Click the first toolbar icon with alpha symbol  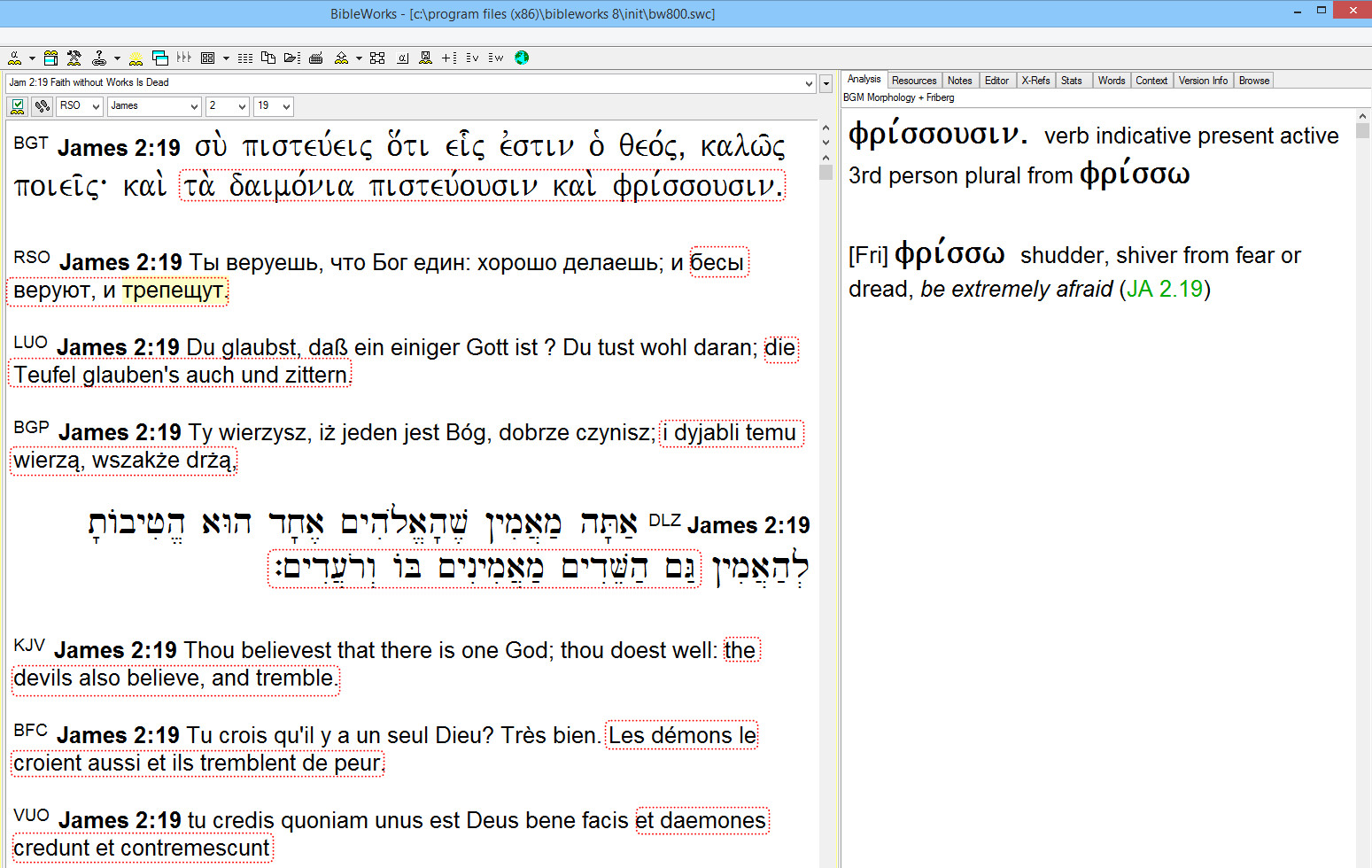[15, 58]
